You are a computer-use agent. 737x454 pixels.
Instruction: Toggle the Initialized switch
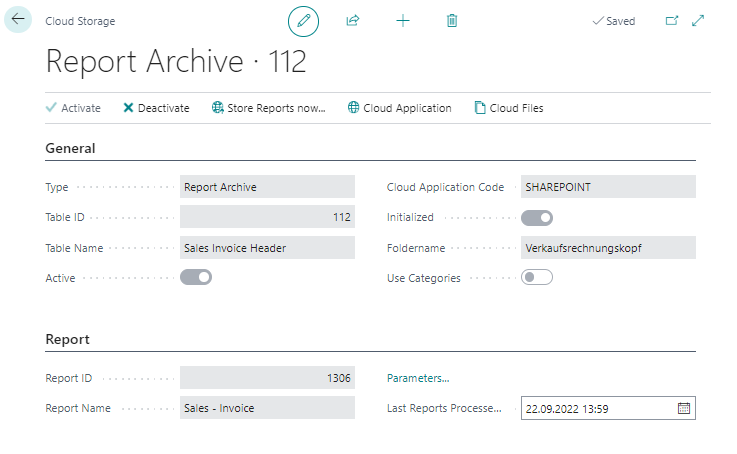[x=537, y=218]
